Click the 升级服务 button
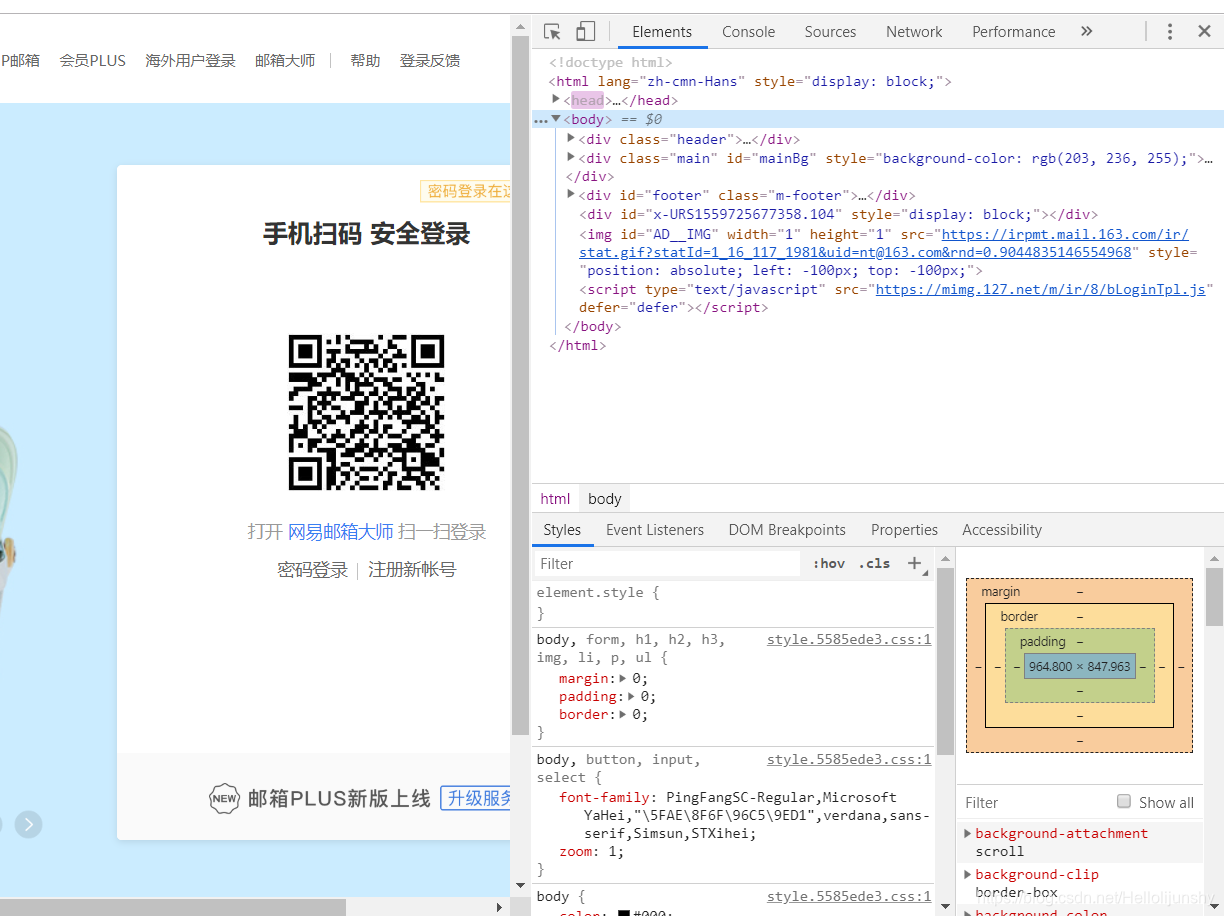The image size is (1224, 916). 476,797
